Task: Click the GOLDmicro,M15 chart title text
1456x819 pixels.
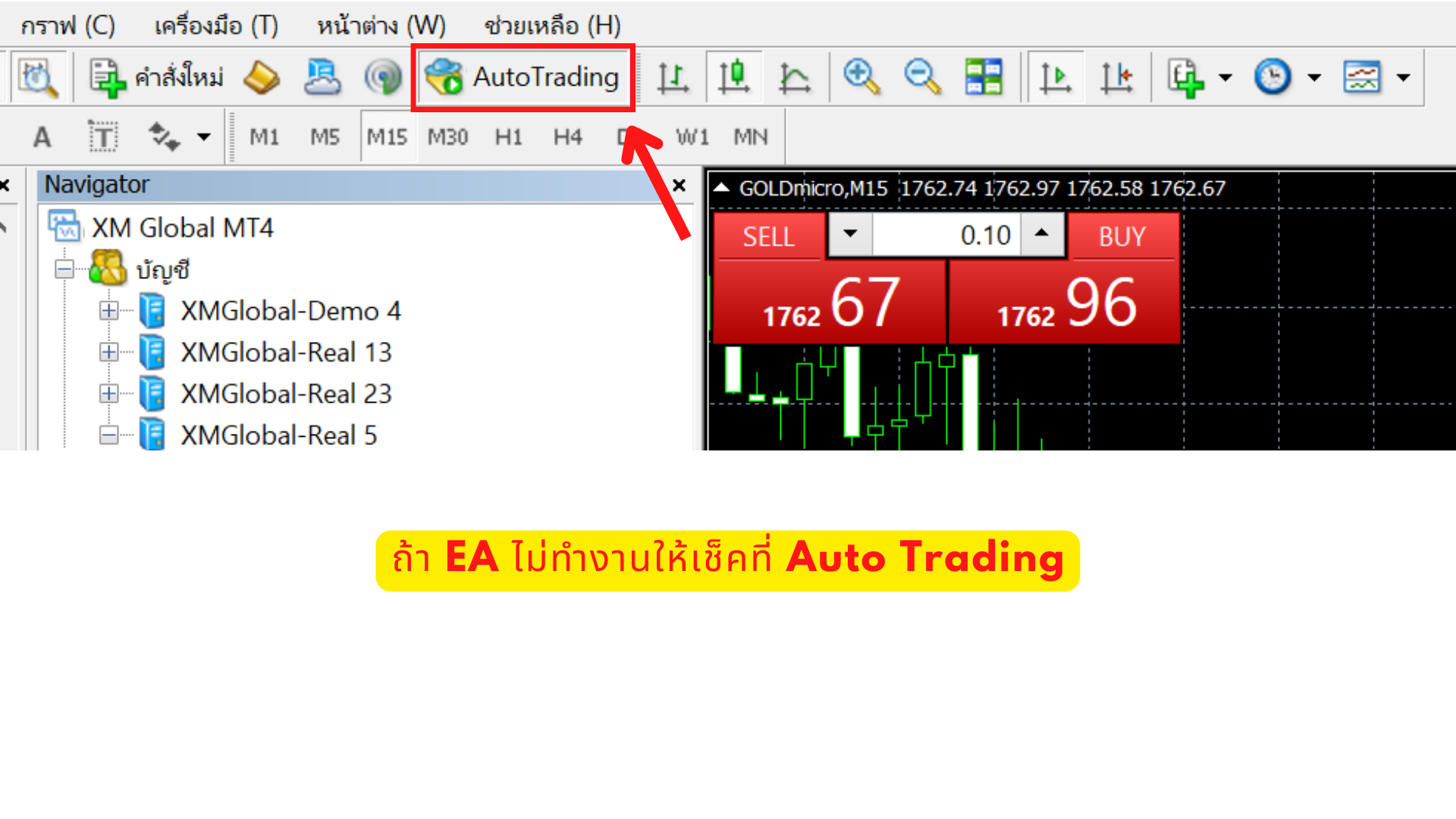Action: [813, 188]
